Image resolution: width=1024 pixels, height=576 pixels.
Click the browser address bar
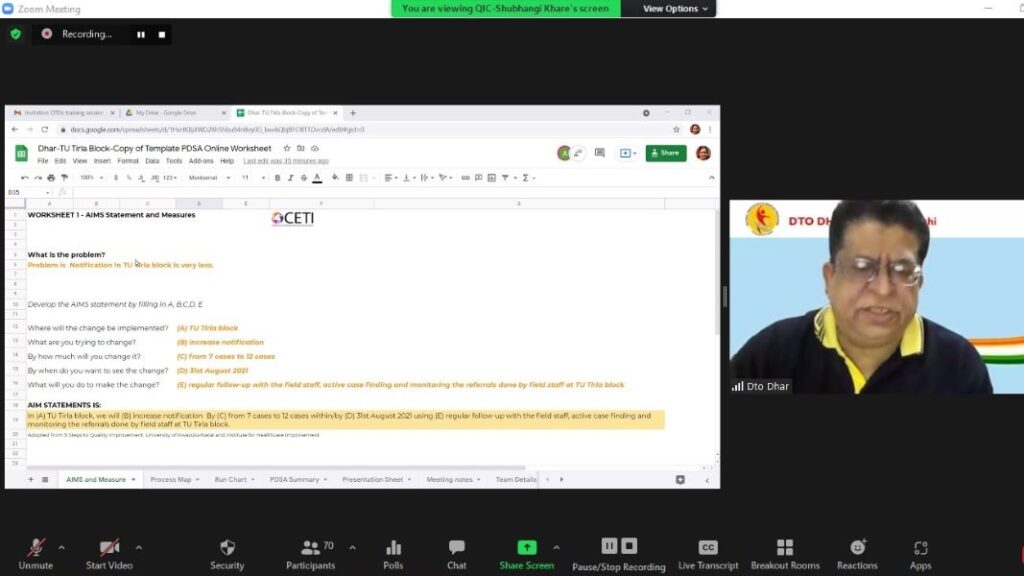[366, 129]
